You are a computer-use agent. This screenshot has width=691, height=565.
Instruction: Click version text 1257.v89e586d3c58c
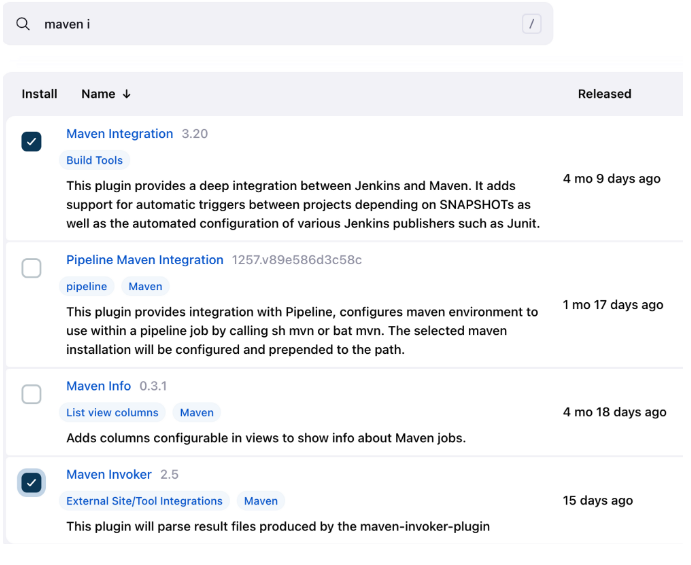pos(297,260)
